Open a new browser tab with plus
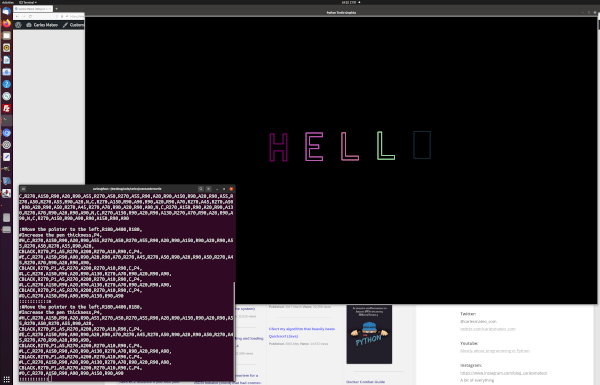 tap(56, 8)
